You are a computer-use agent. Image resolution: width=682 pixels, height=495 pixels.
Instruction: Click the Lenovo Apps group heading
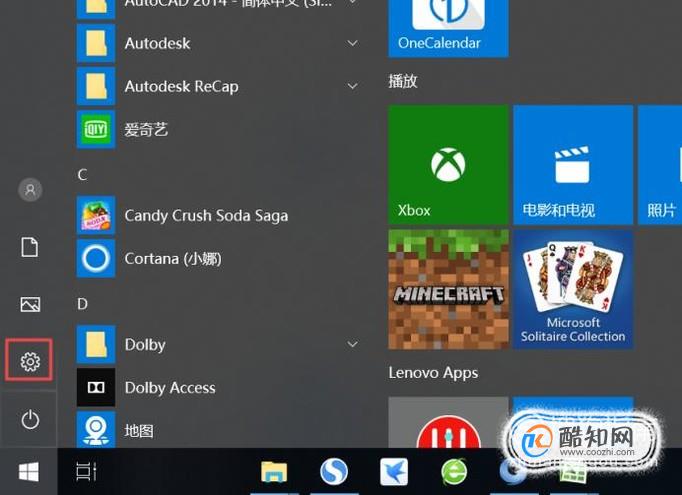pos(433,373)
